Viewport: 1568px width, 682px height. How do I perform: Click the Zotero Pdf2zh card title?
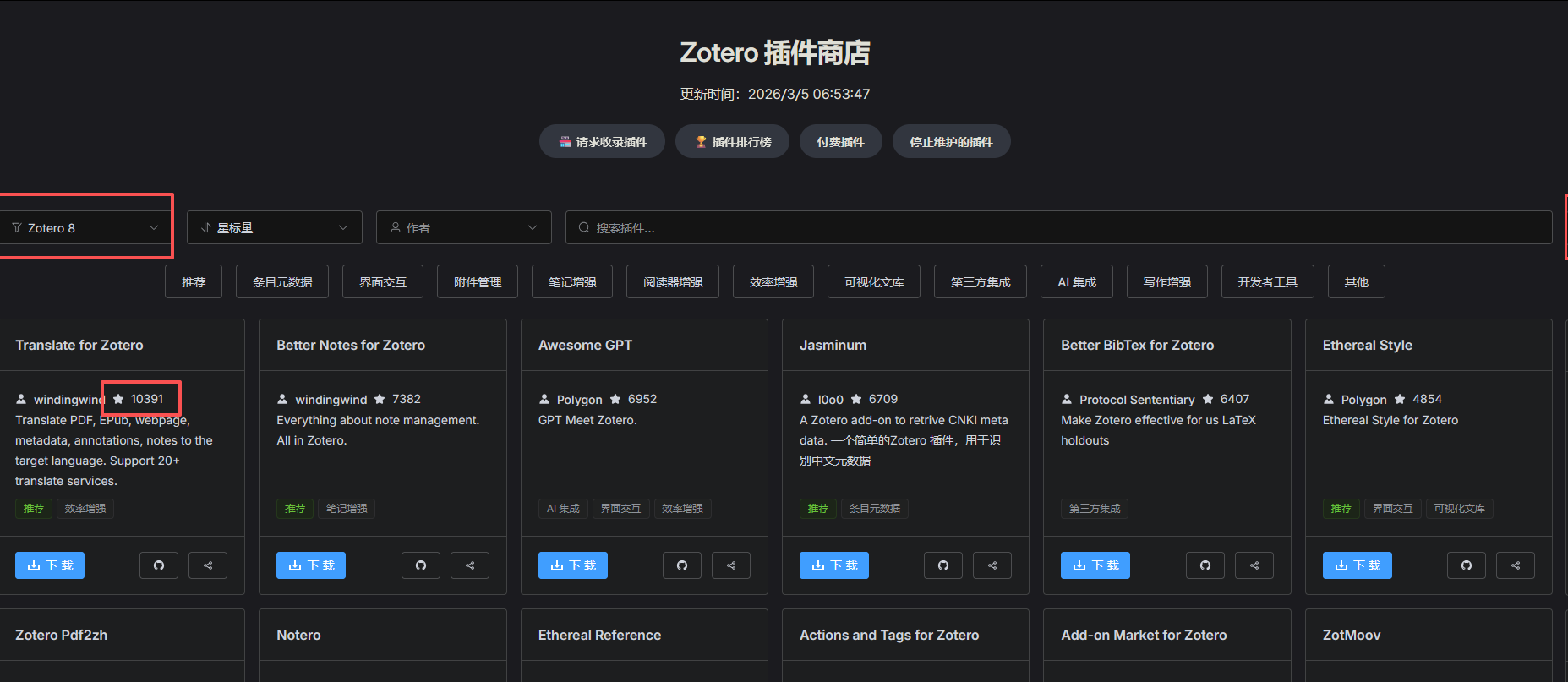(x=61, y=635)
